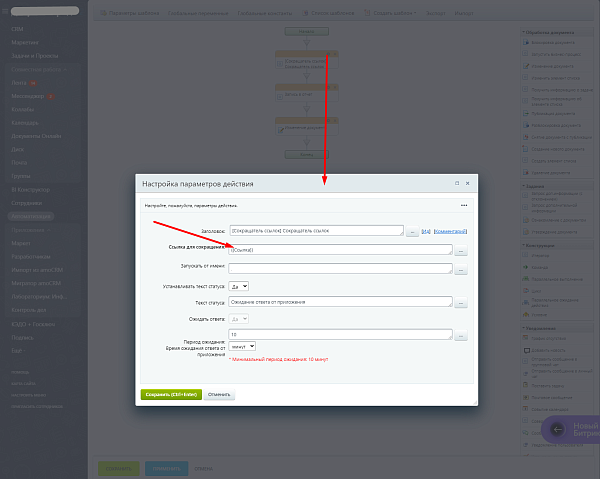Open Маркетинг in the left sidebar

tap(25, 42)
